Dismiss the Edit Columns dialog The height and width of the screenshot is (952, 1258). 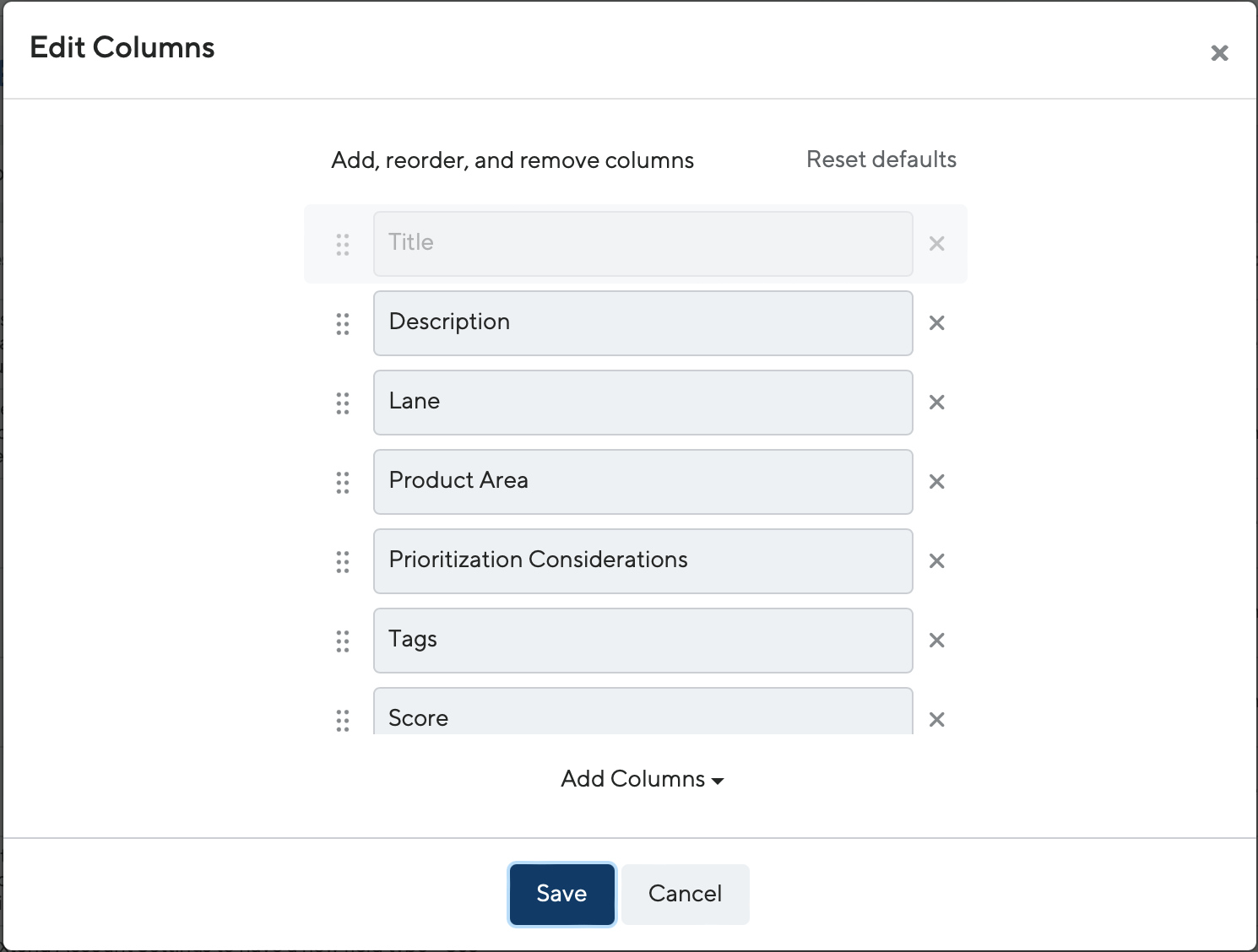(x=1219, y=53)
